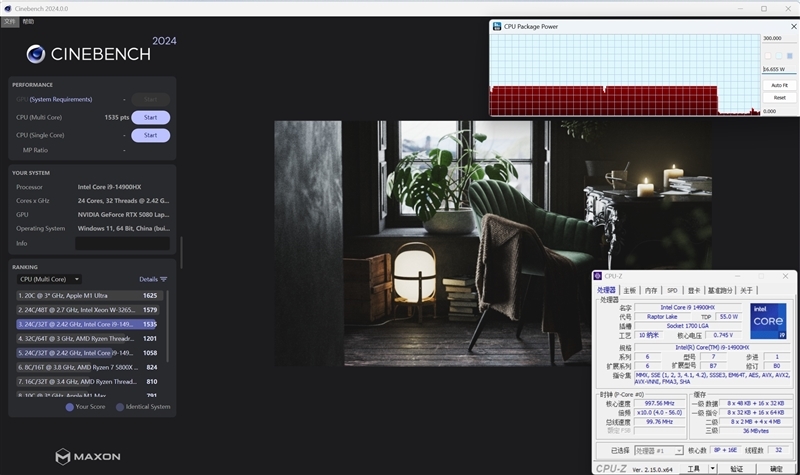Click the current power wattage field
Screen dimensions: 800x475
pos(779,69)
